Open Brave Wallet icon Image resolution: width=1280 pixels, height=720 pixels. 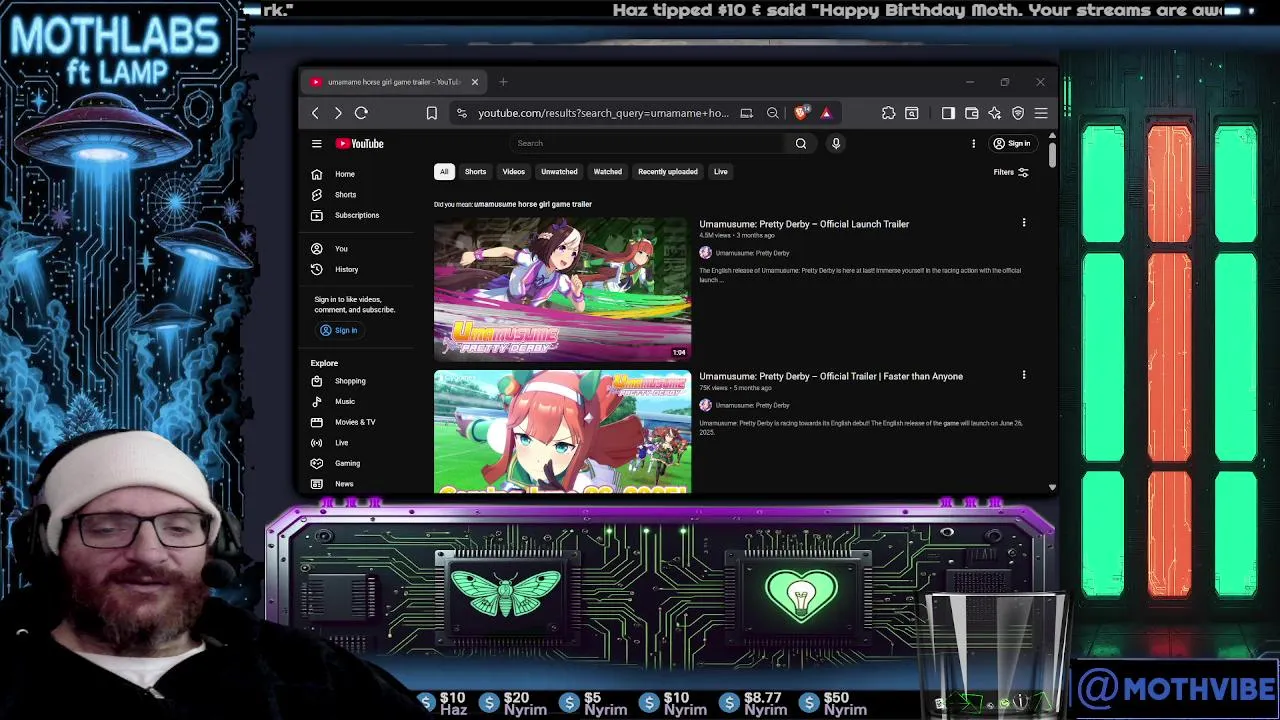(971, 113)
